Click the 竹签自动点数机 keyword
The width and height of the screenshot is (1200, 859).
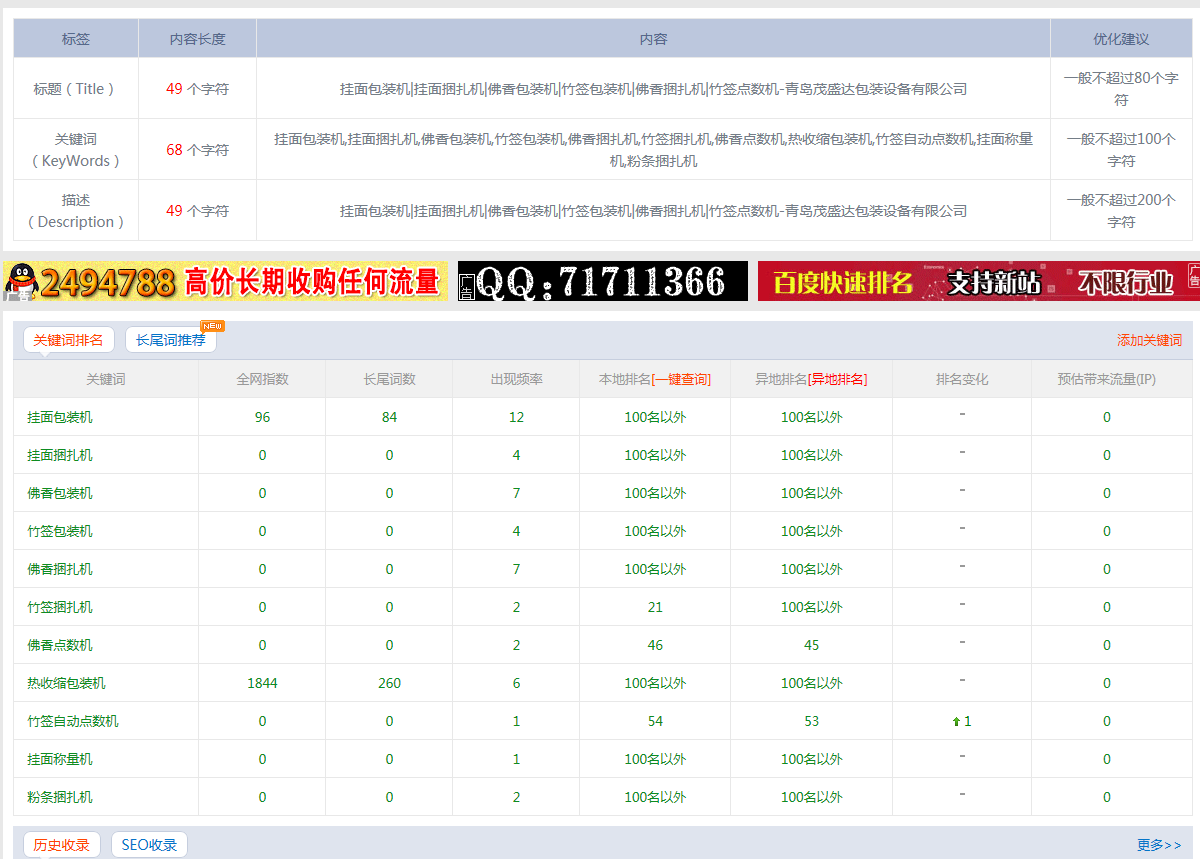click(73, 721)
